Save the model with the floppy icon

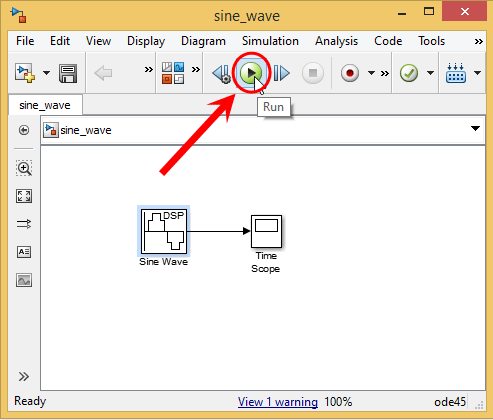coord(68,73)
